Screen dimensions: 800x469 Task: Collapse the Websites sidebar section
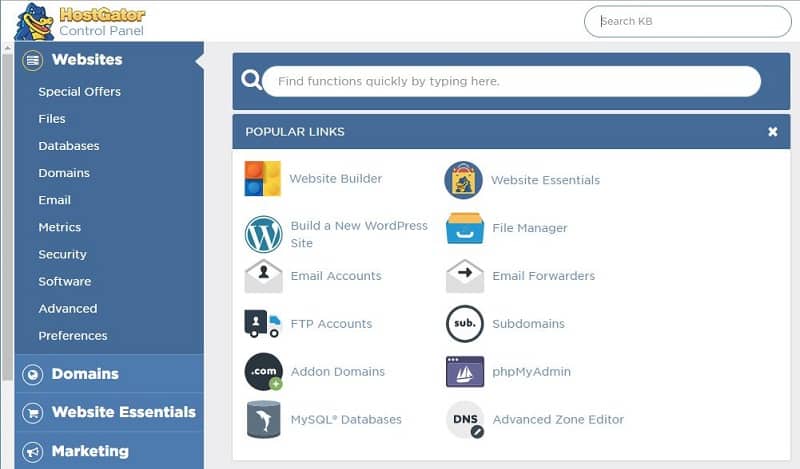coord(109,60)
